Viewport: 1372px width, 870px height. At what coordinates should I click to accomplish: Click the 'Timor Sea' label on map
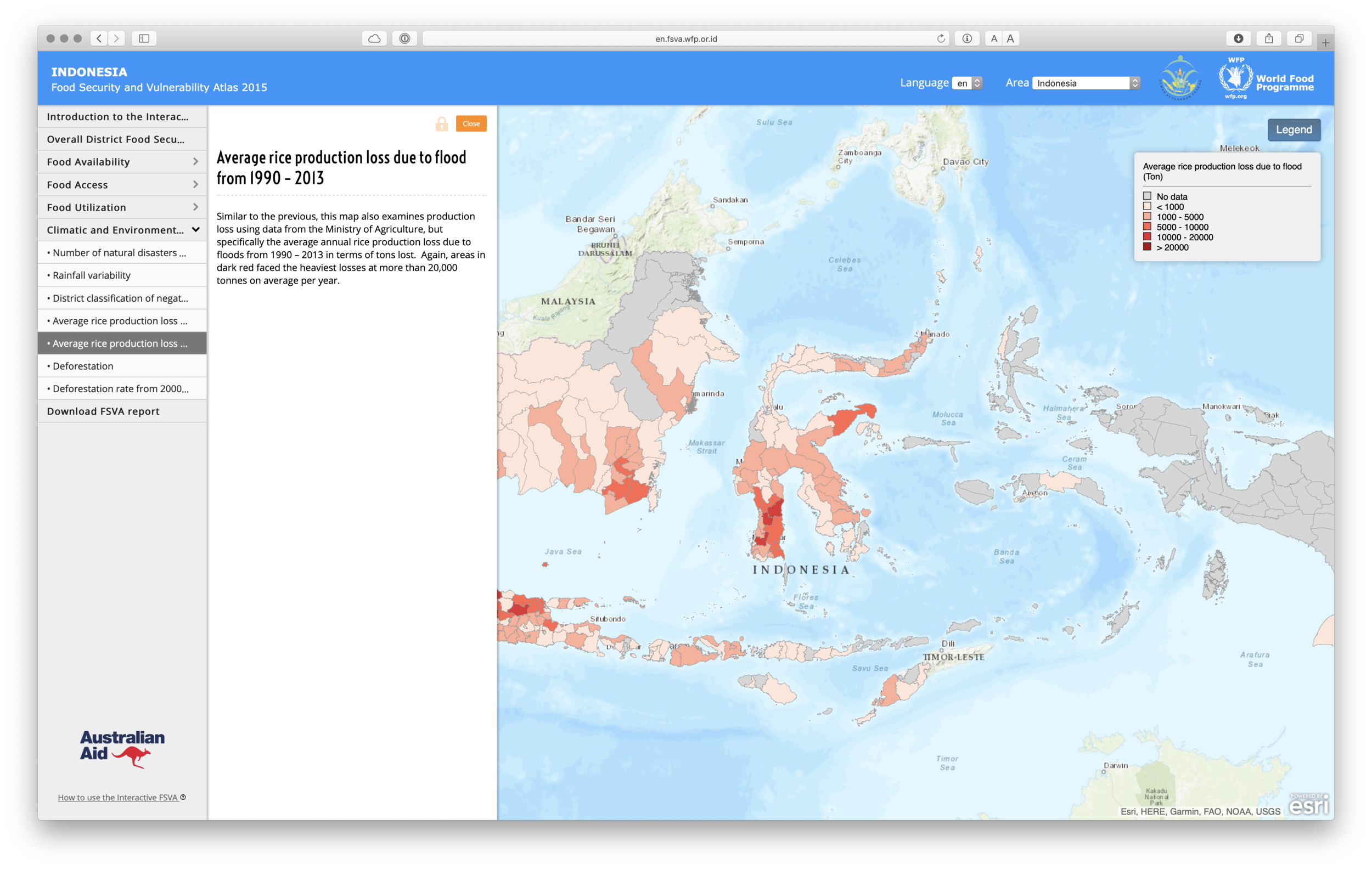coord(947,763)
